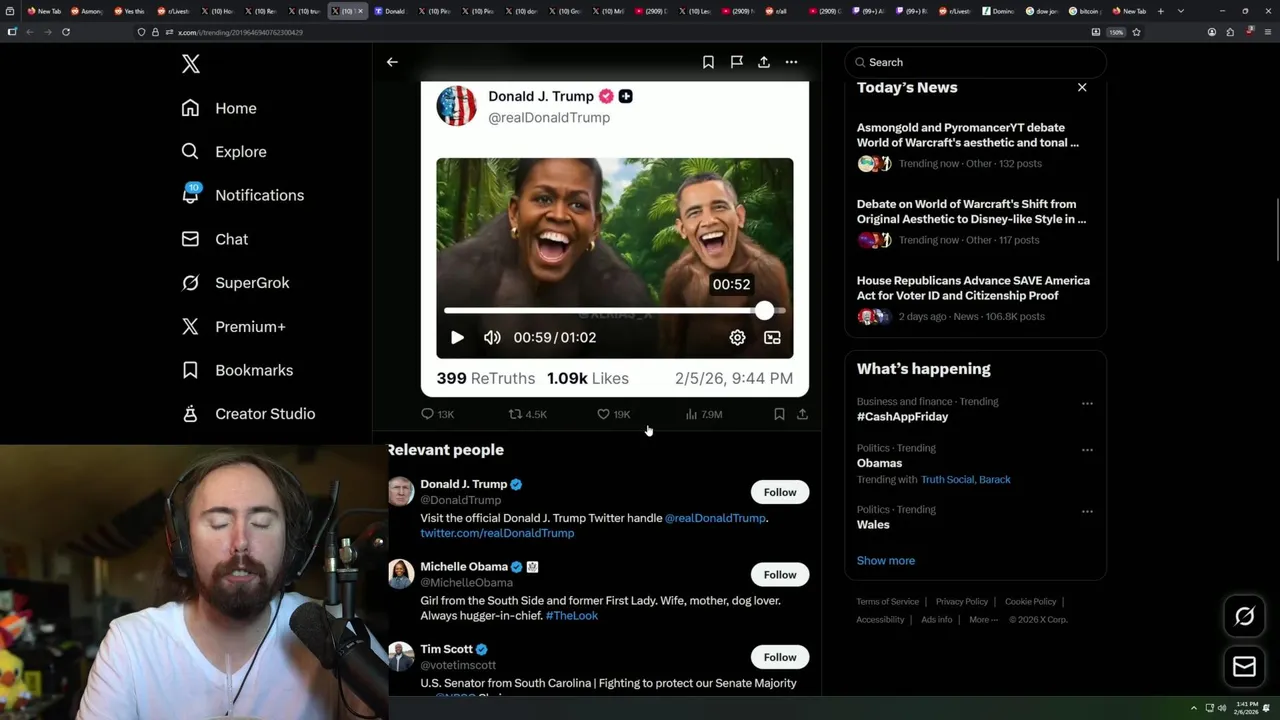The width and height of the screenshot is (1280, 720).
Task: Show hidden system tray icons
Action: 1193,708
